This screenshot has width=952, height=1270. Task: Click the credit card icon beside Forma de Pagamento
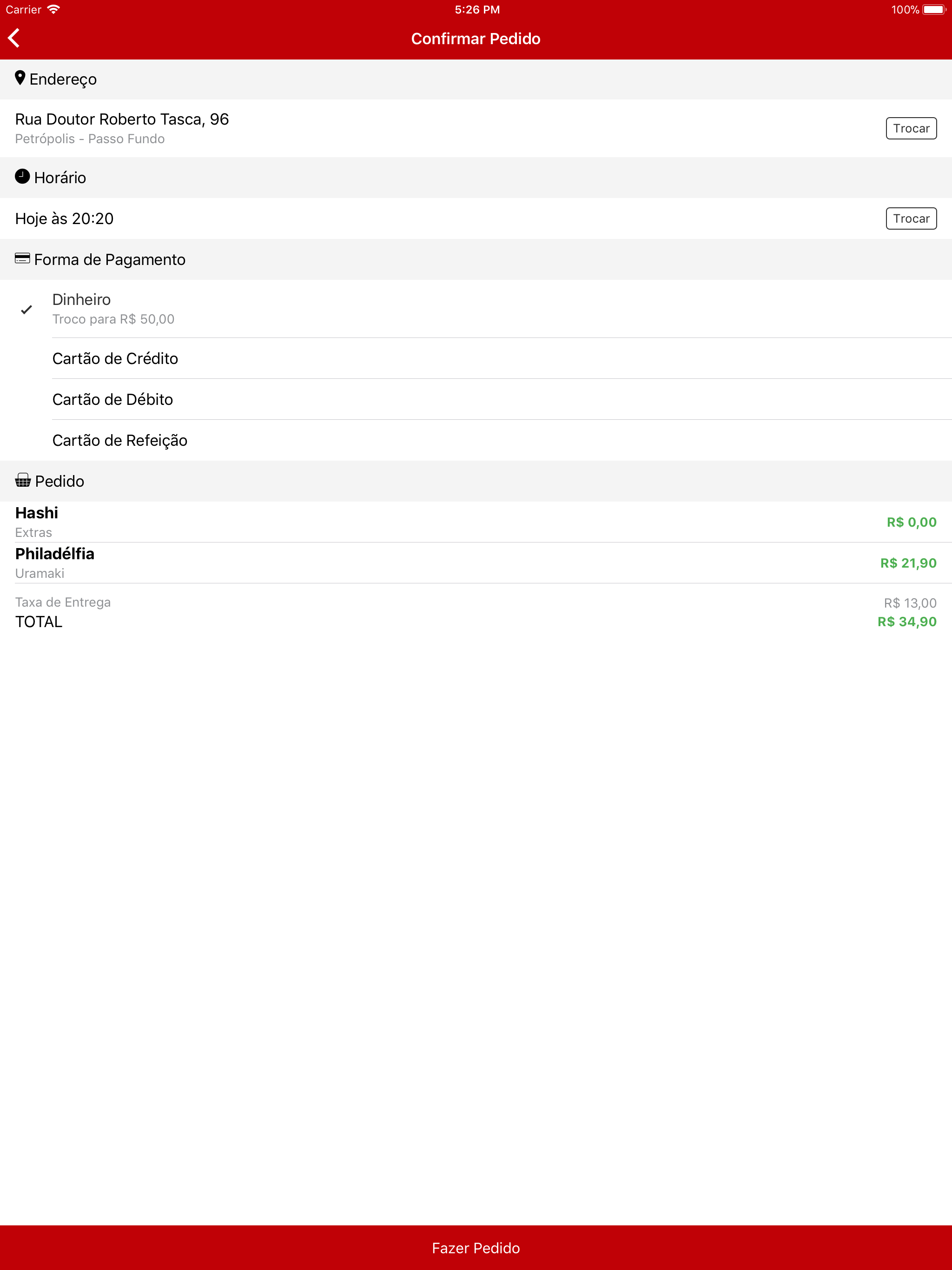[x=22, y=258]
